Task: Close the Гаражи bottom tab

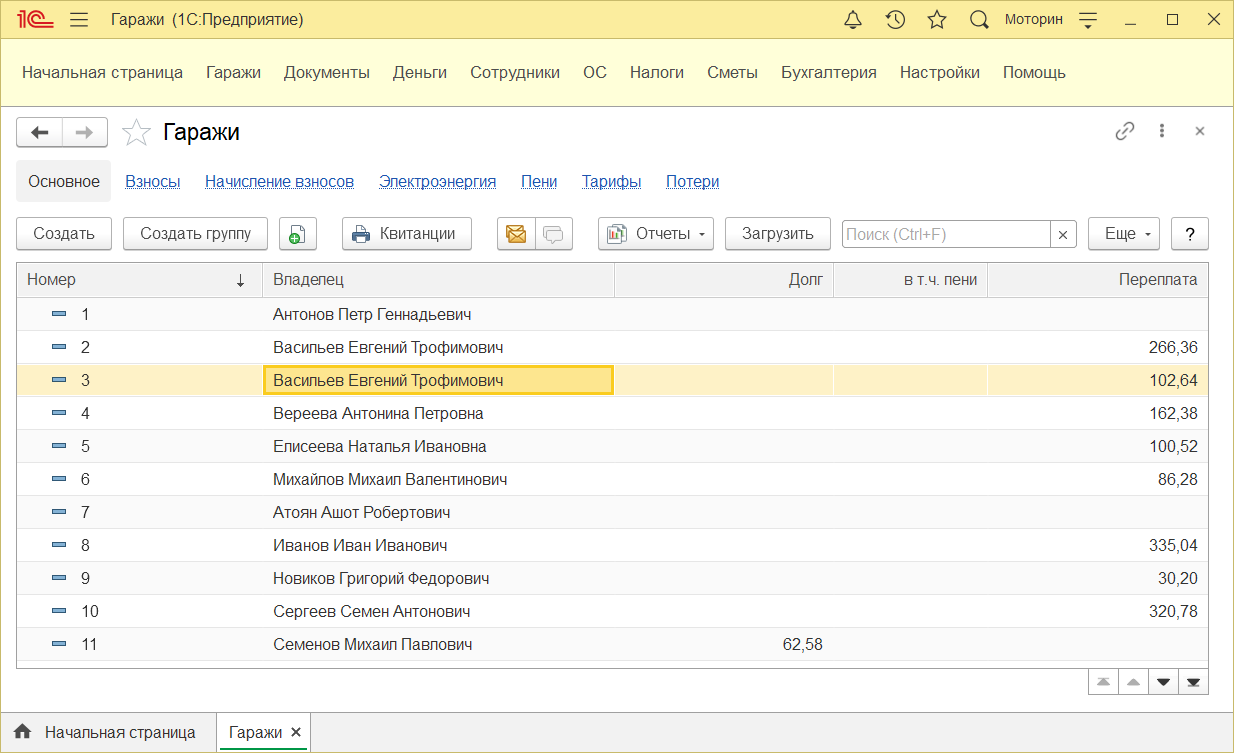Action: (x=296, y=732)
